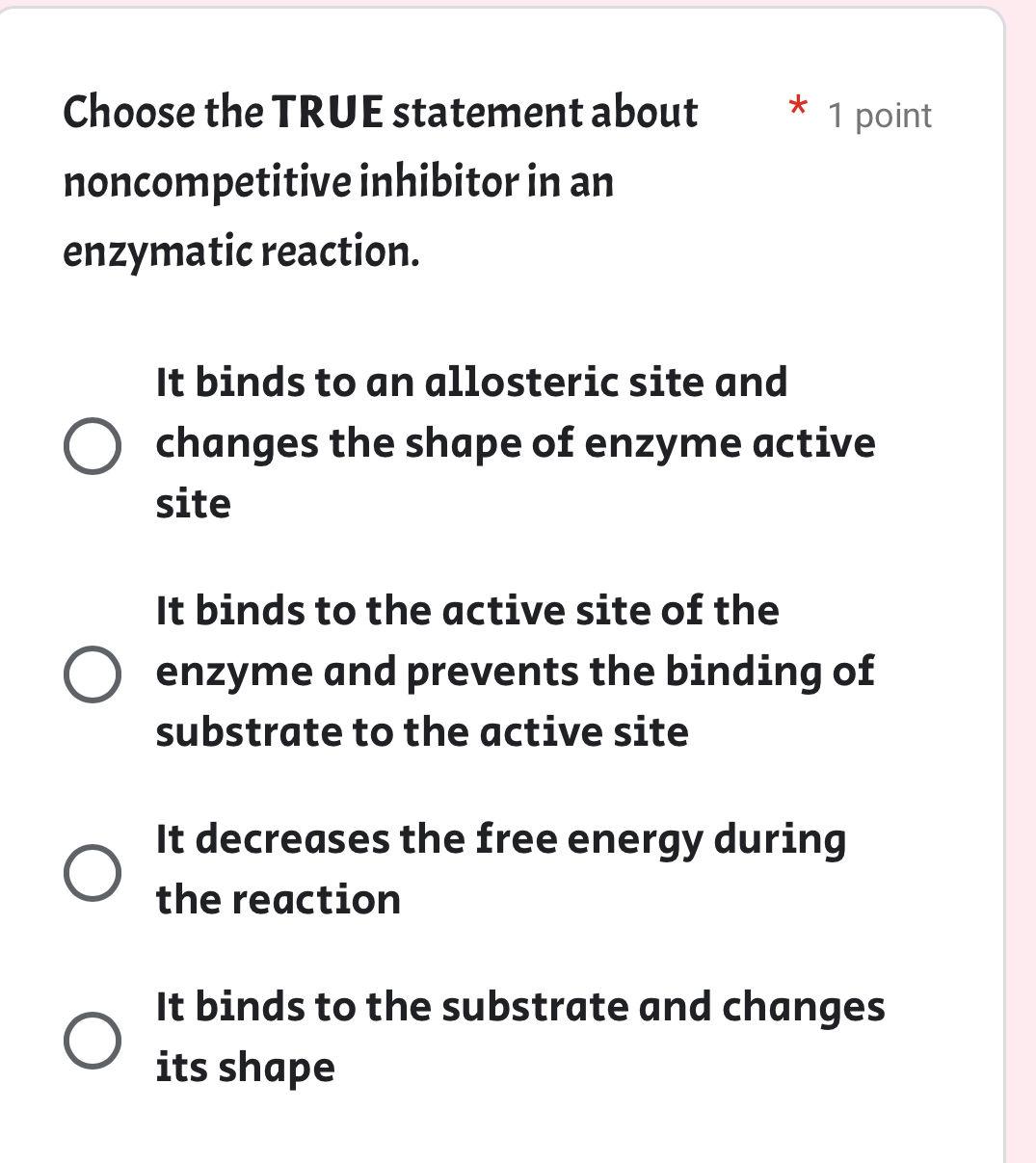Click the 1 point label
This screenshot has height=1163, width=1036.
[878, 116]
